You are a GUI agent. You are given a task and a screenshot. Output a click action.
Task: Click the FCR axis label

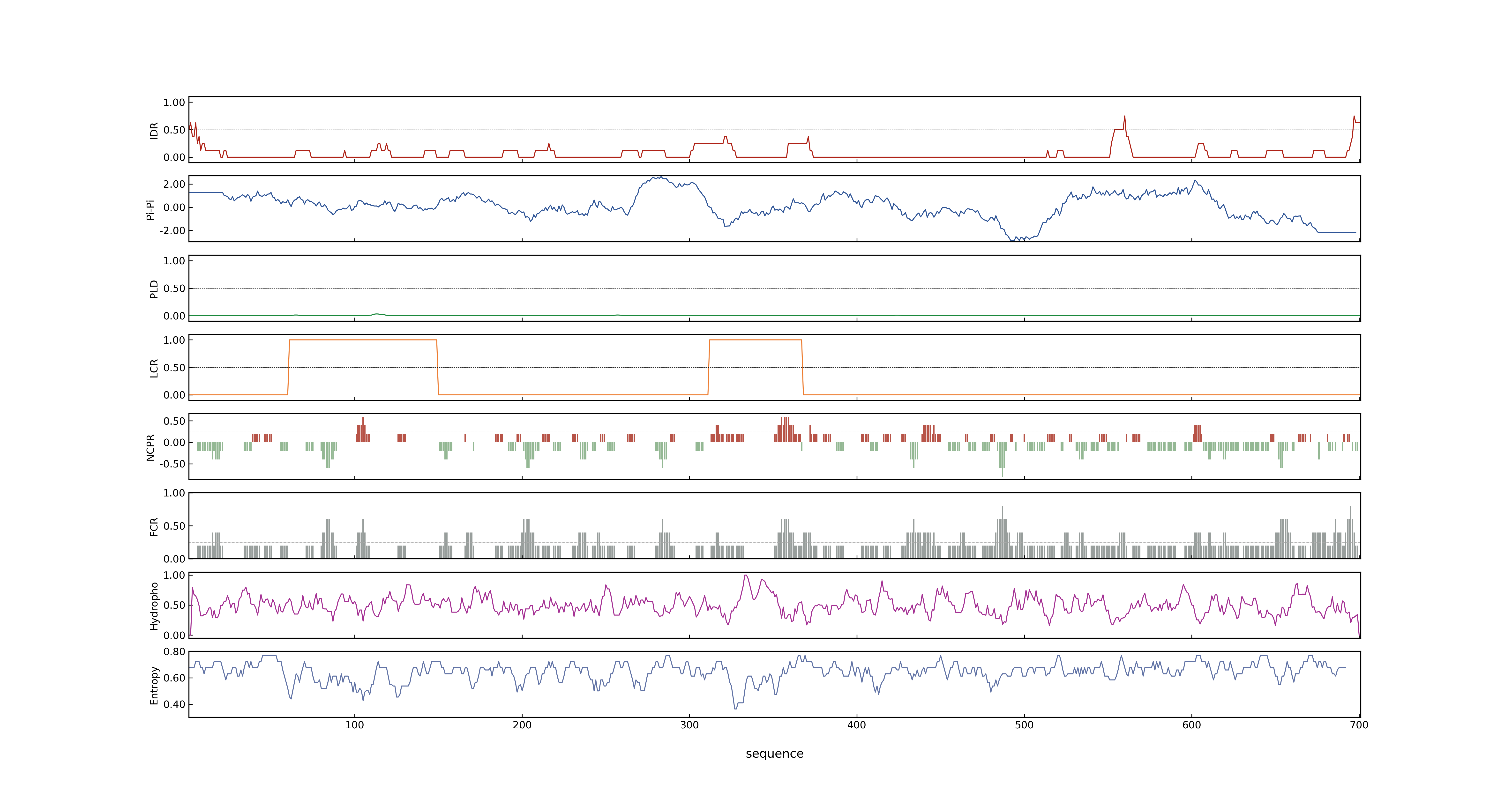click(x=154, y=526)
